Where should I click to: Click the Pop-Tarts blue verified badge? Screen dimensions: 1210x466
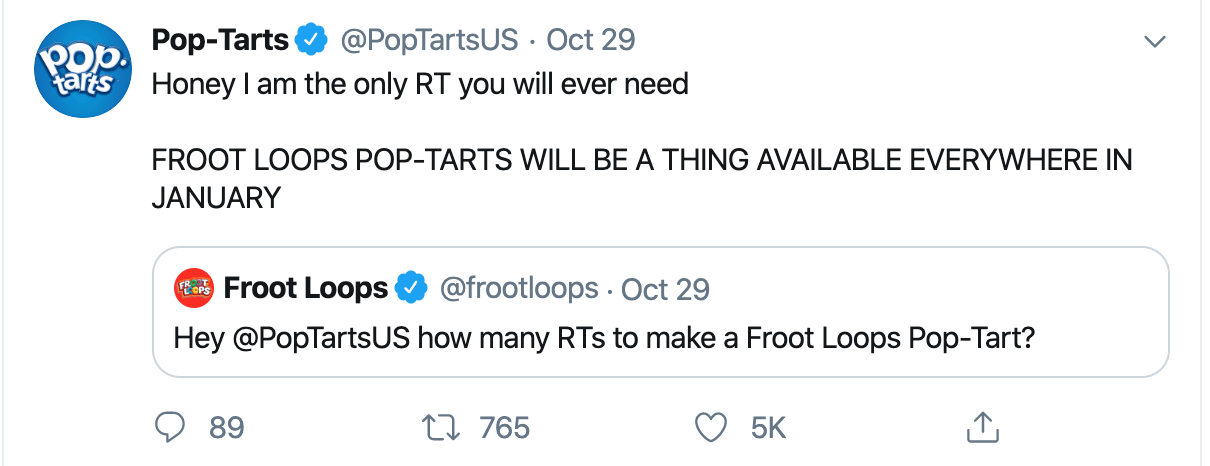tap(313, 41)
